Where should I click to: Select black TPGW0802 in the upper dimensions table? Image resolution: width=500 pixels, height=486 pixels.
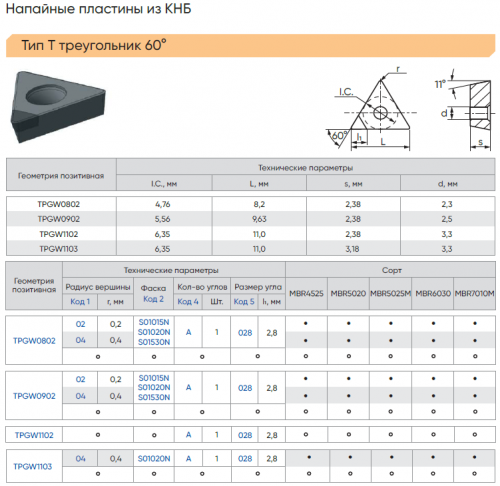(59, 204)
